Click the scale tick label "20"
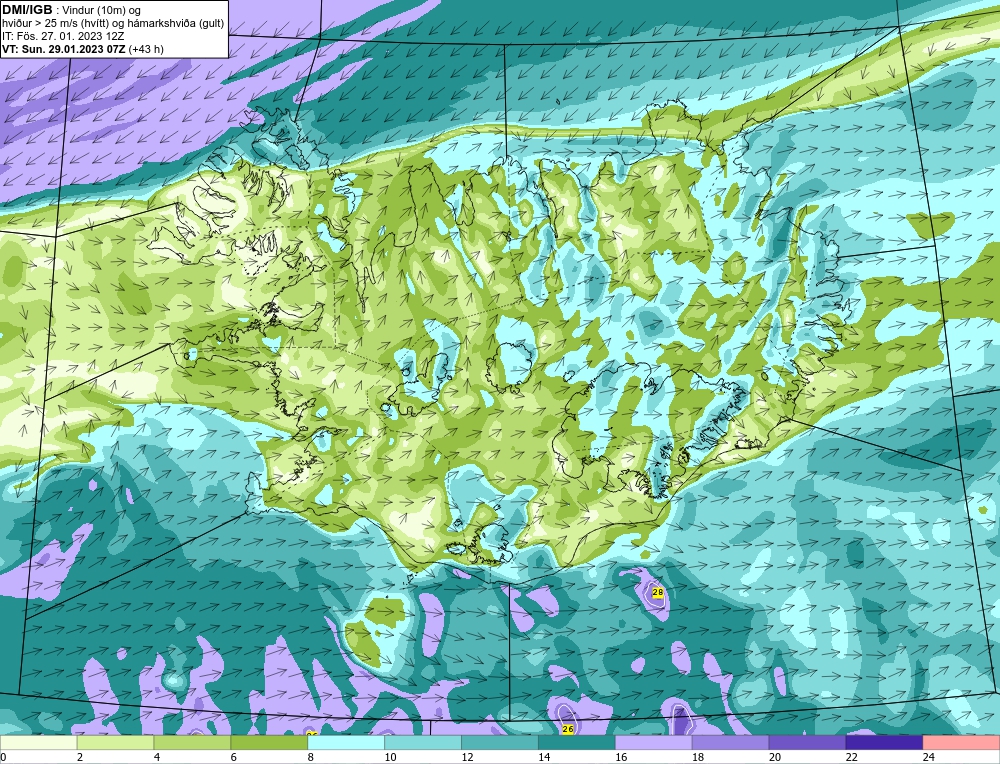The width and height of the screenshot is (1000, 764). point(775,757)
